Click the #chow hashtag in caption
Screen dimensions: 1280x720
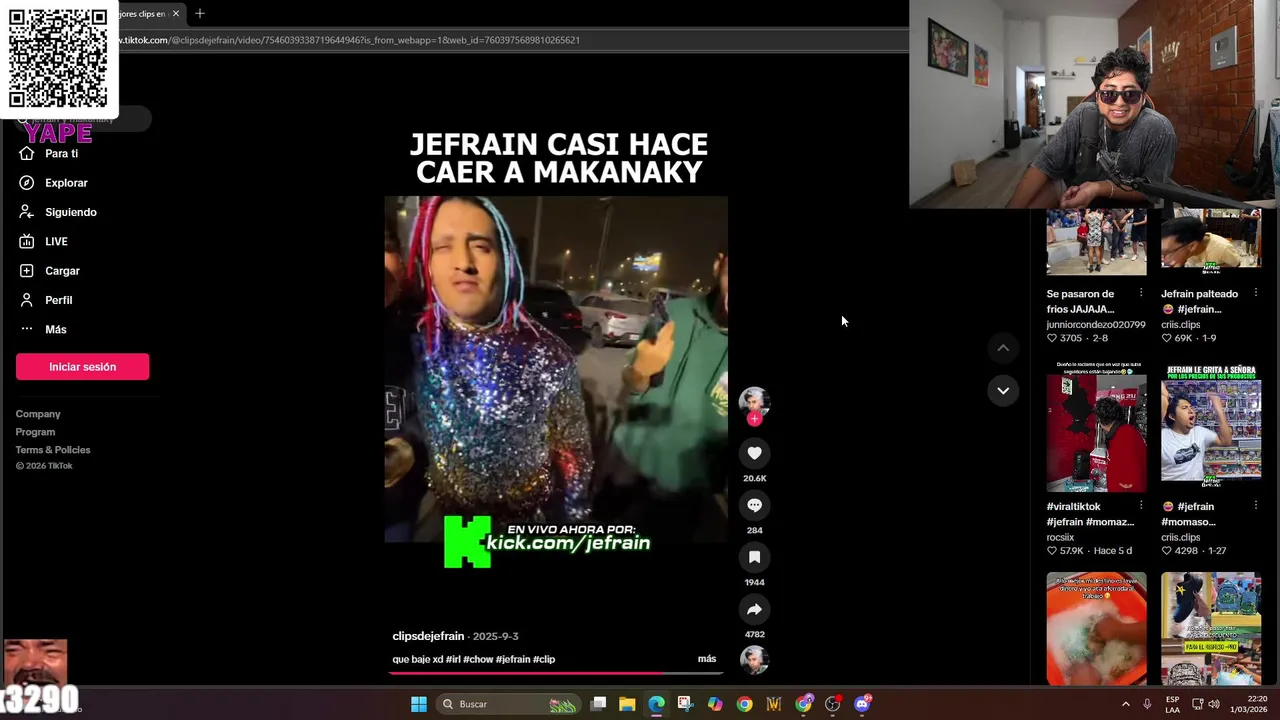[x=478, y=659]
